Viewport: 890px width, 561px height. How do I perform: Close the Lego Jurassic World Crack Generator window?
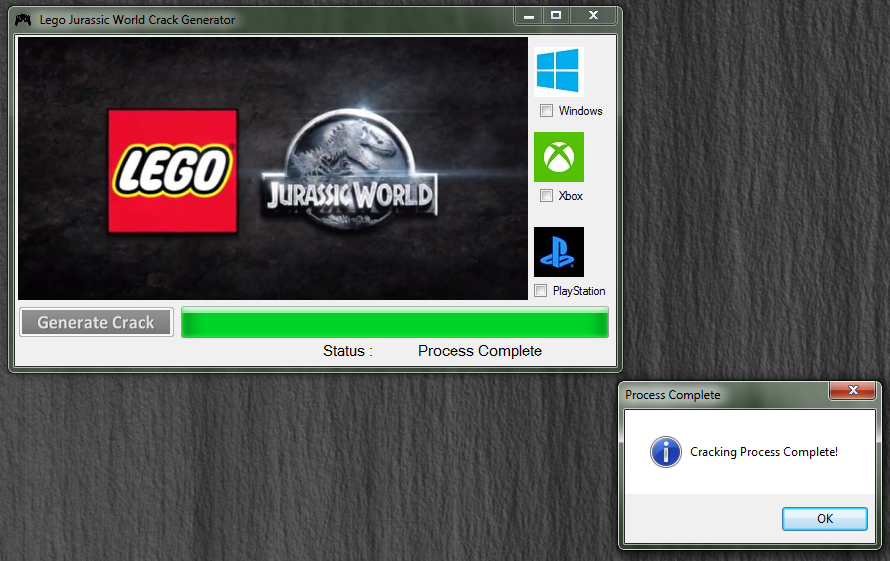(x=593, y=16)
